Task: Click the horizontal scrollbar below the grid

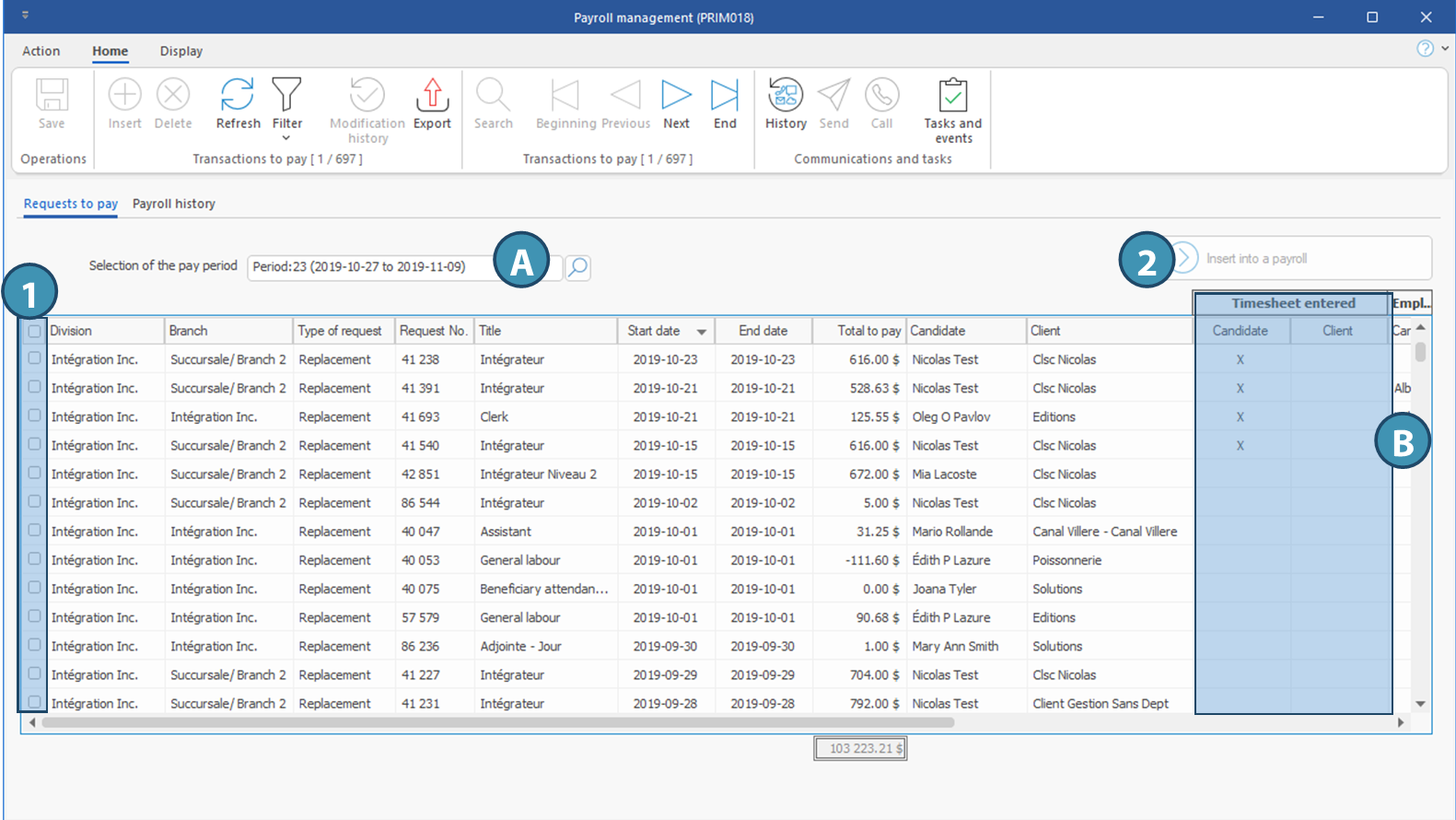Action: 497,722
